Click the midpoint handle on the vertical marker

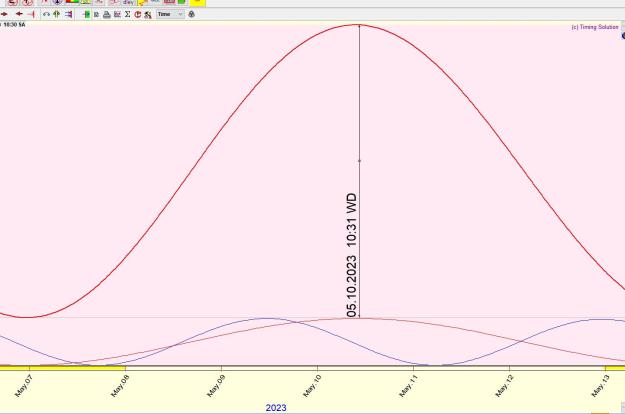click(360, 161)
